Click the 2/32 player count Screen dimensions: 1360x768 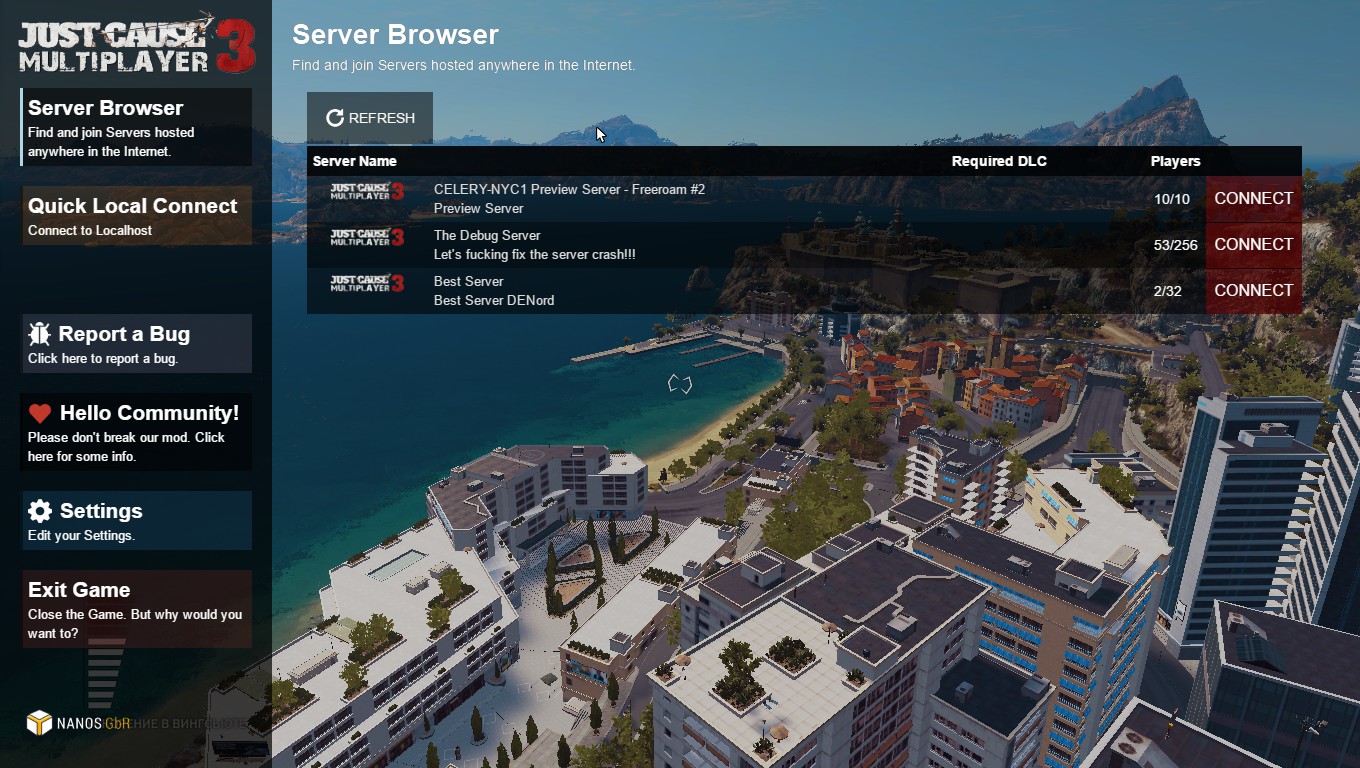(1168, 291)
